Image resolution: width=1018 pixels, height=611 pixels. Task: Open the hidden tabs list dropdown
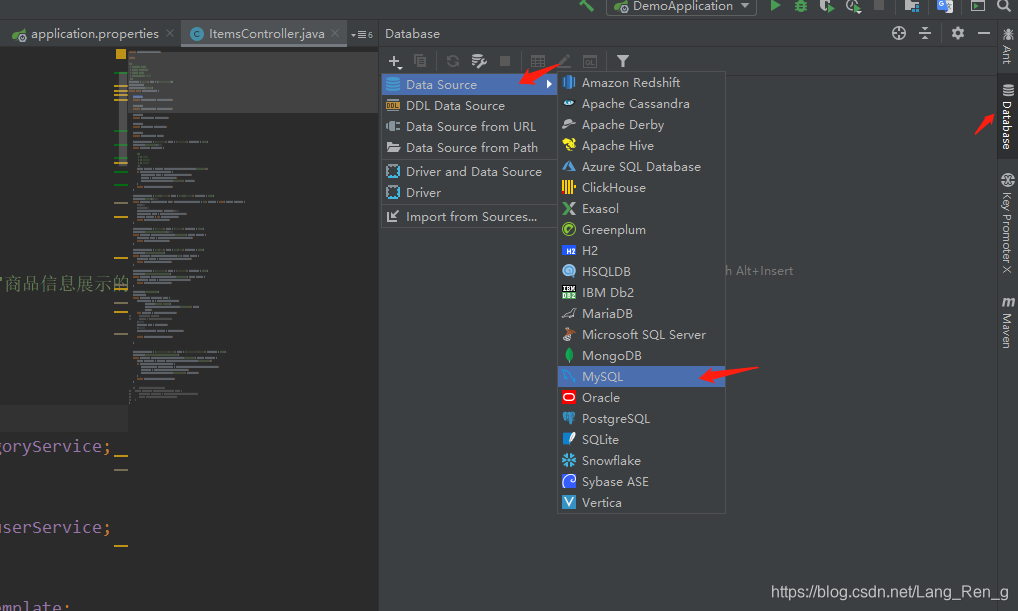click(x=362, y=34)
